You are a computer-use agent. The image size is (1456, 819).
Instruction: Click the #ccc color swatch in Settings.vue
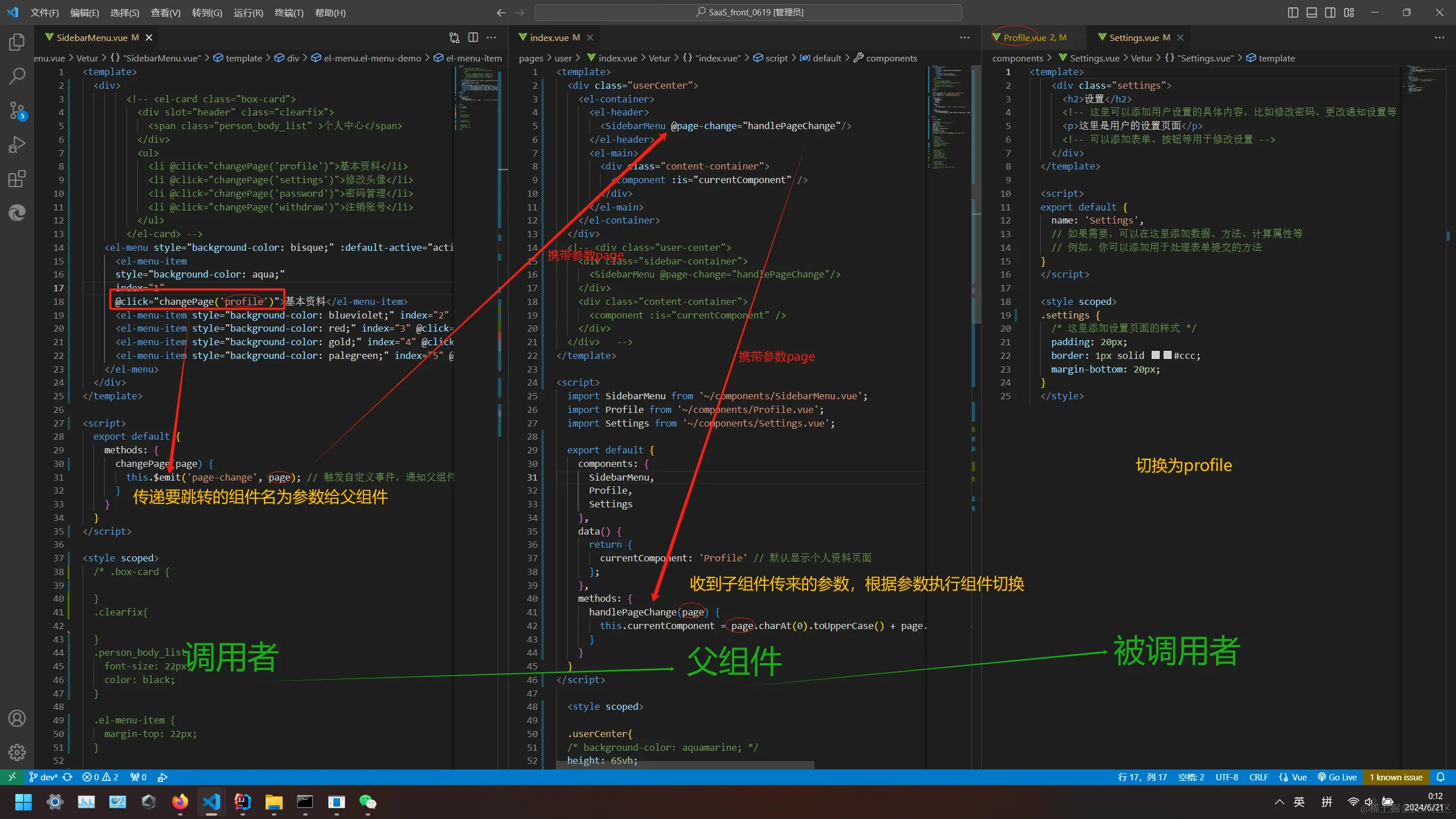point(1168,355)
